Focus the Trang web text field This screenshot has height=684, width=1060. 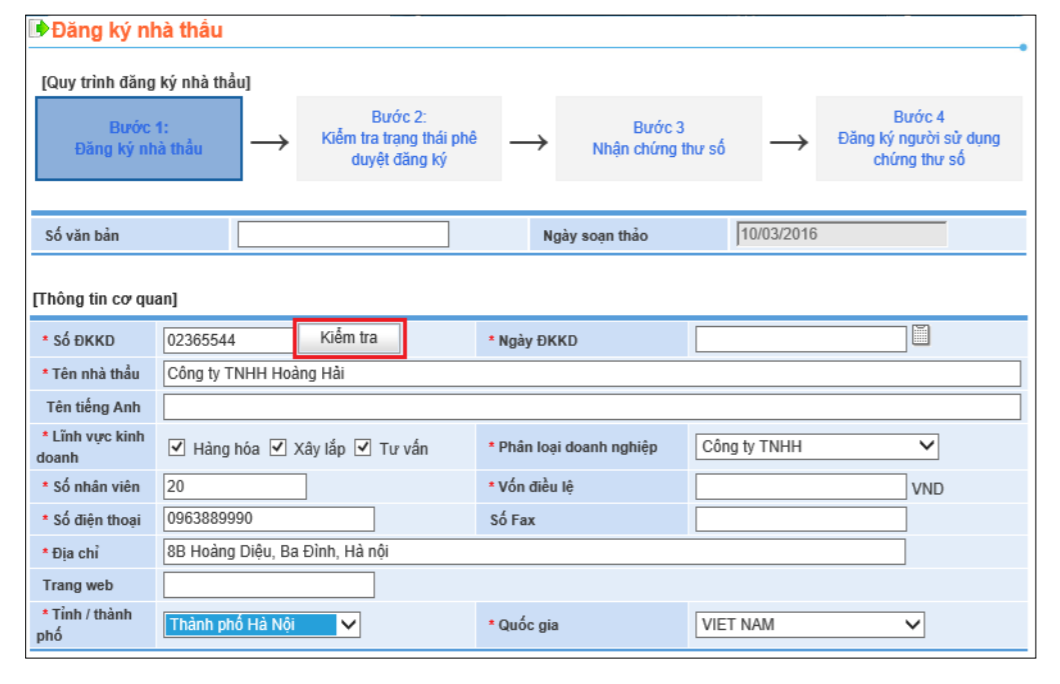coord(268,585)
